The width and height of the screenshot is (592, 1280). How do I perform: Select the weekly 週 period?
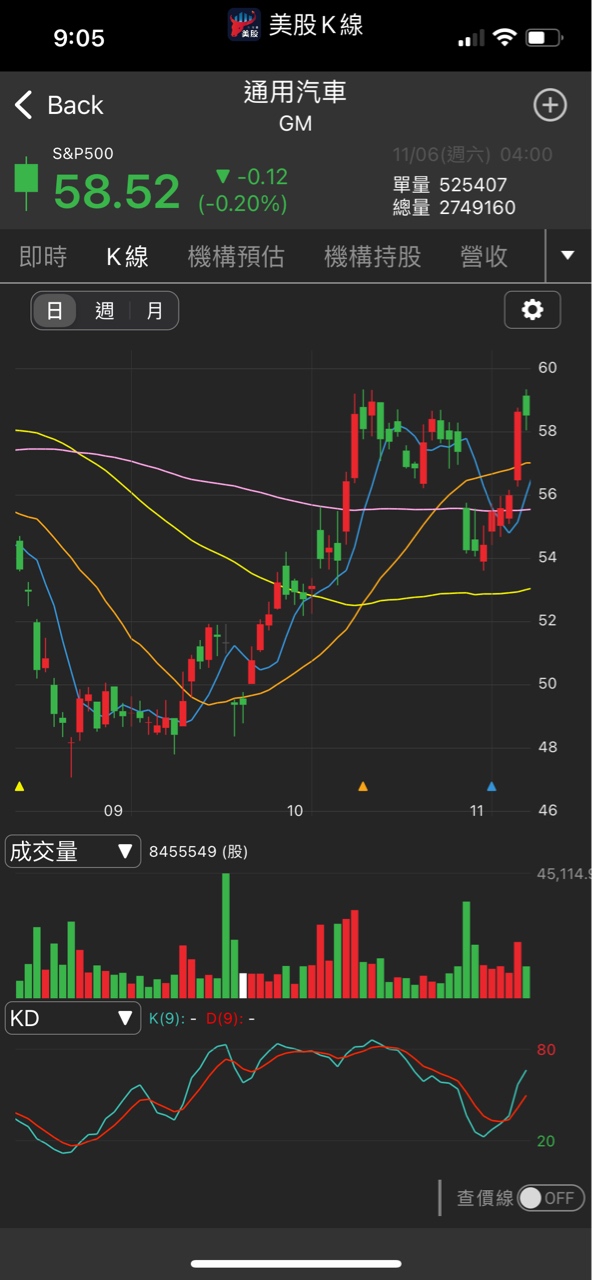105,311
